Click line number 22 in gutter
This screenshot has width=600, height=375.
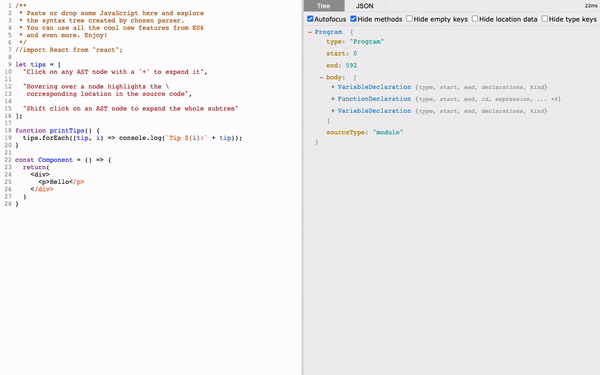tap(8, 160)
